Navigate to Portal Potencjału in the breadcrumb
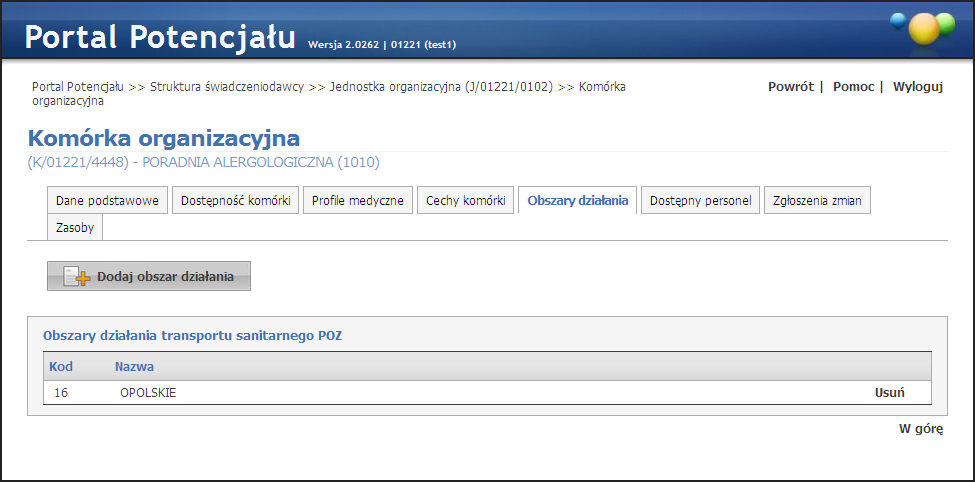This screenshot has height=482, width=975. (x=78, y=87)
